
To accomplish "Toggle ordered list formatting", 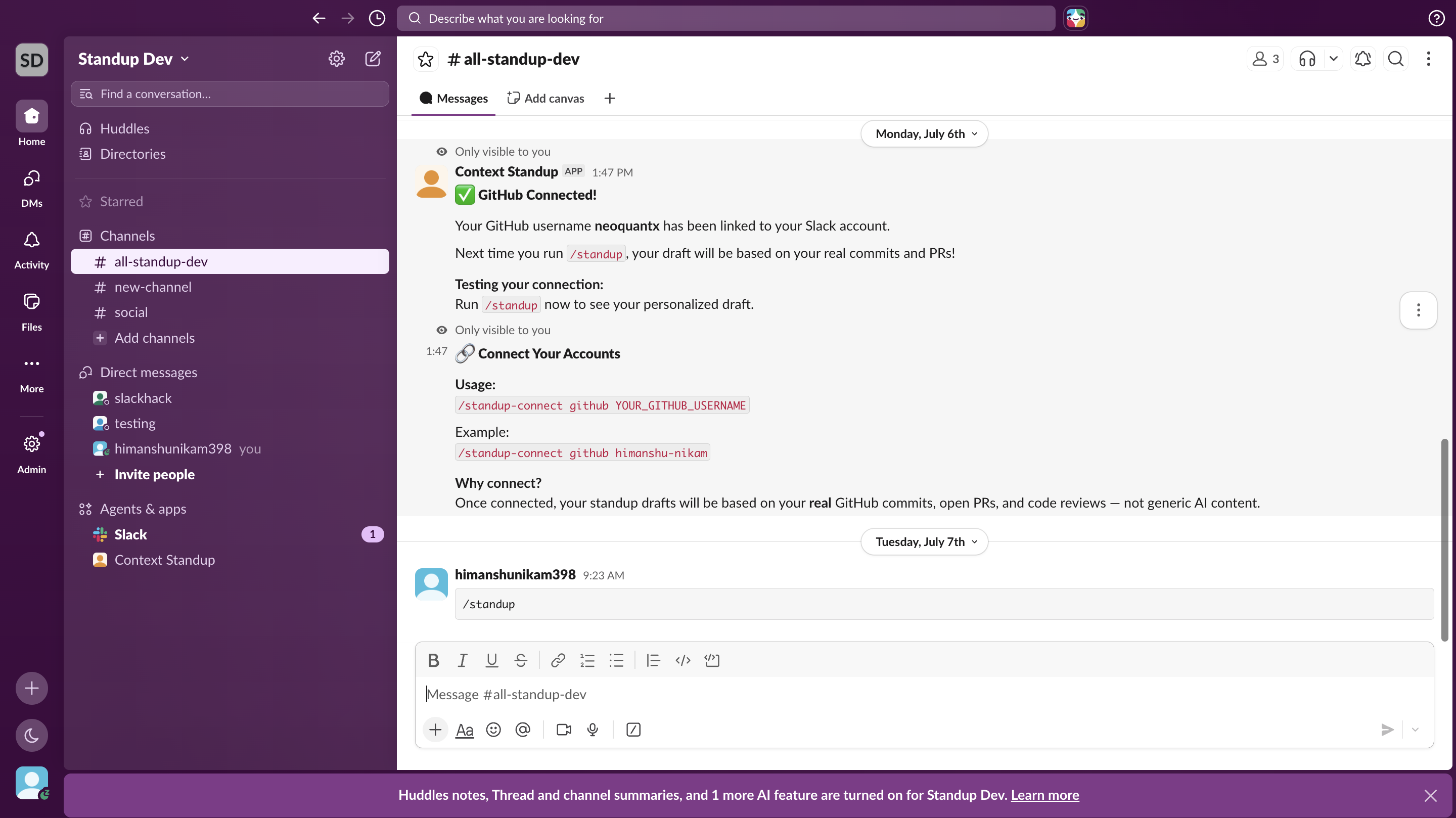I will [587, 660].
